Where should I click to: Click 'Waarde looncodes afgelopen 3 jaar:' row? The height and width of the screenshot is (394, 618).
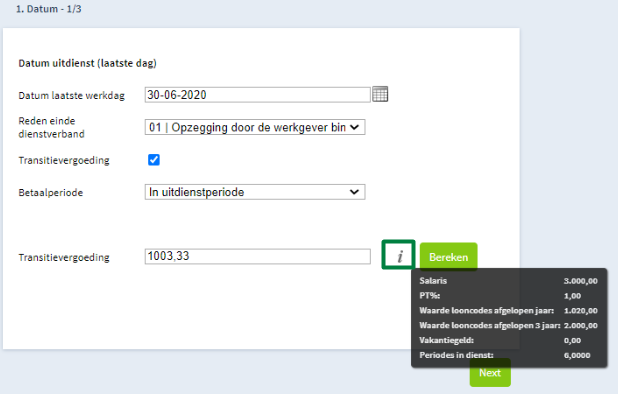[x=508, y=325]
